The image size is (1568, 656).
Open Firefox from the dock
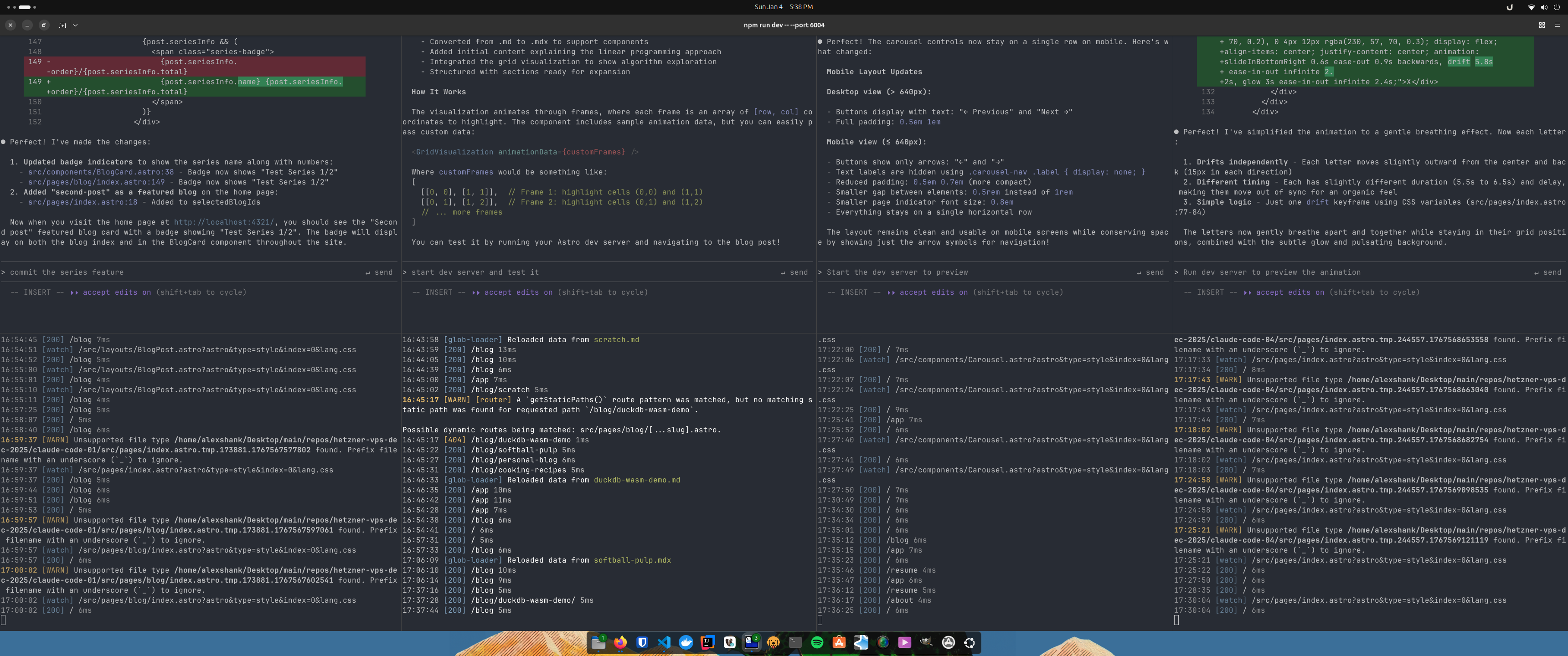[620, 642]
